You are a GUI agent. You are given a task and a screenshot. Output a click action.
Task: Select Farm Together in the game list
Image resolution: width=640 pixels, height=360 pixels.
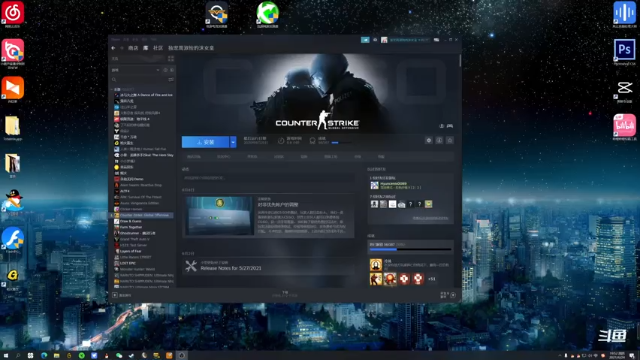click(x=128, y=227)
